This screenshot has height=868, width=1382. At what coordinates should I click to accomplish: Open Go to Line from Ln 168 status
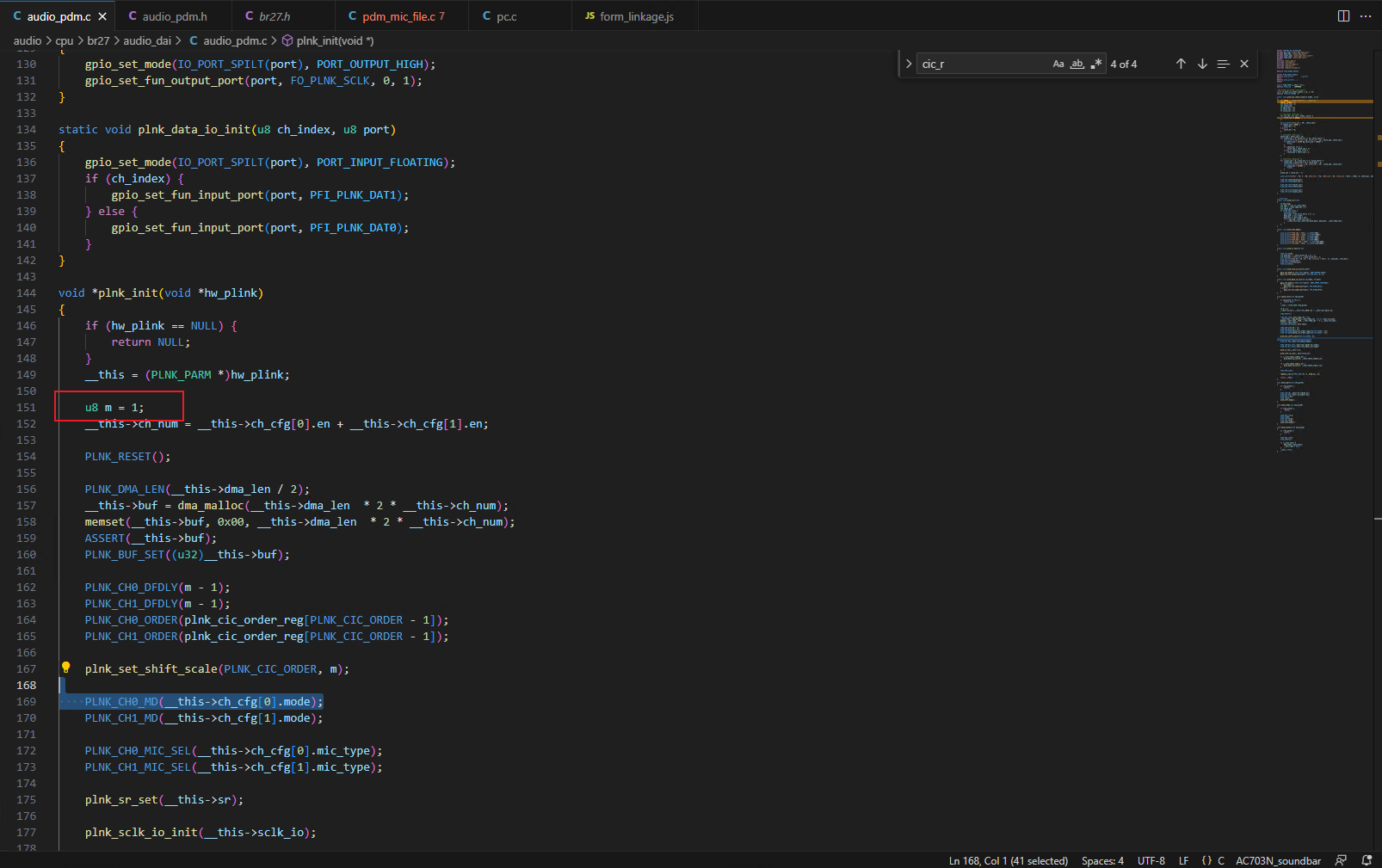1008,860
